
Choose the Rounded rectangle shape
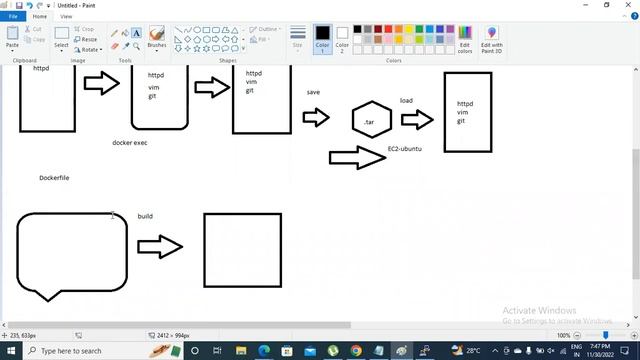[216, 30]
